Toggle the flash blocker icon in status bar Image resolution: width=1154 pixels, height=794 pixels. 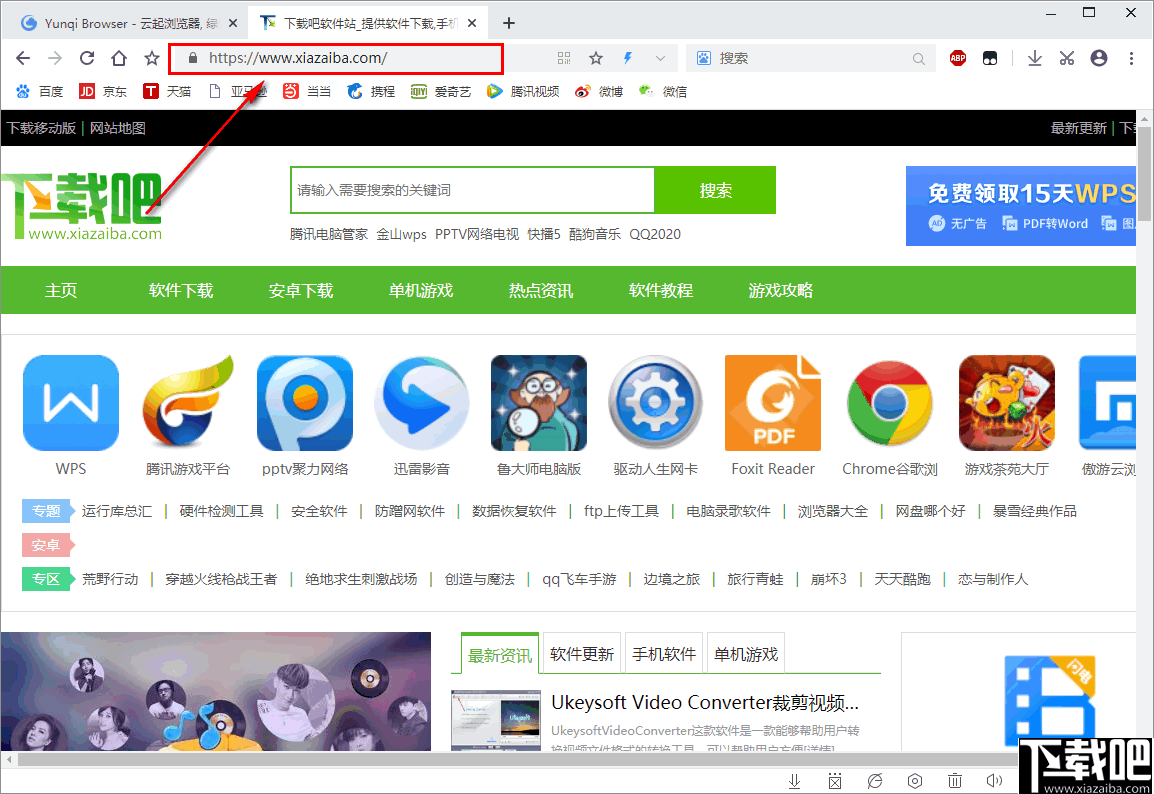(x=875, y=781)
